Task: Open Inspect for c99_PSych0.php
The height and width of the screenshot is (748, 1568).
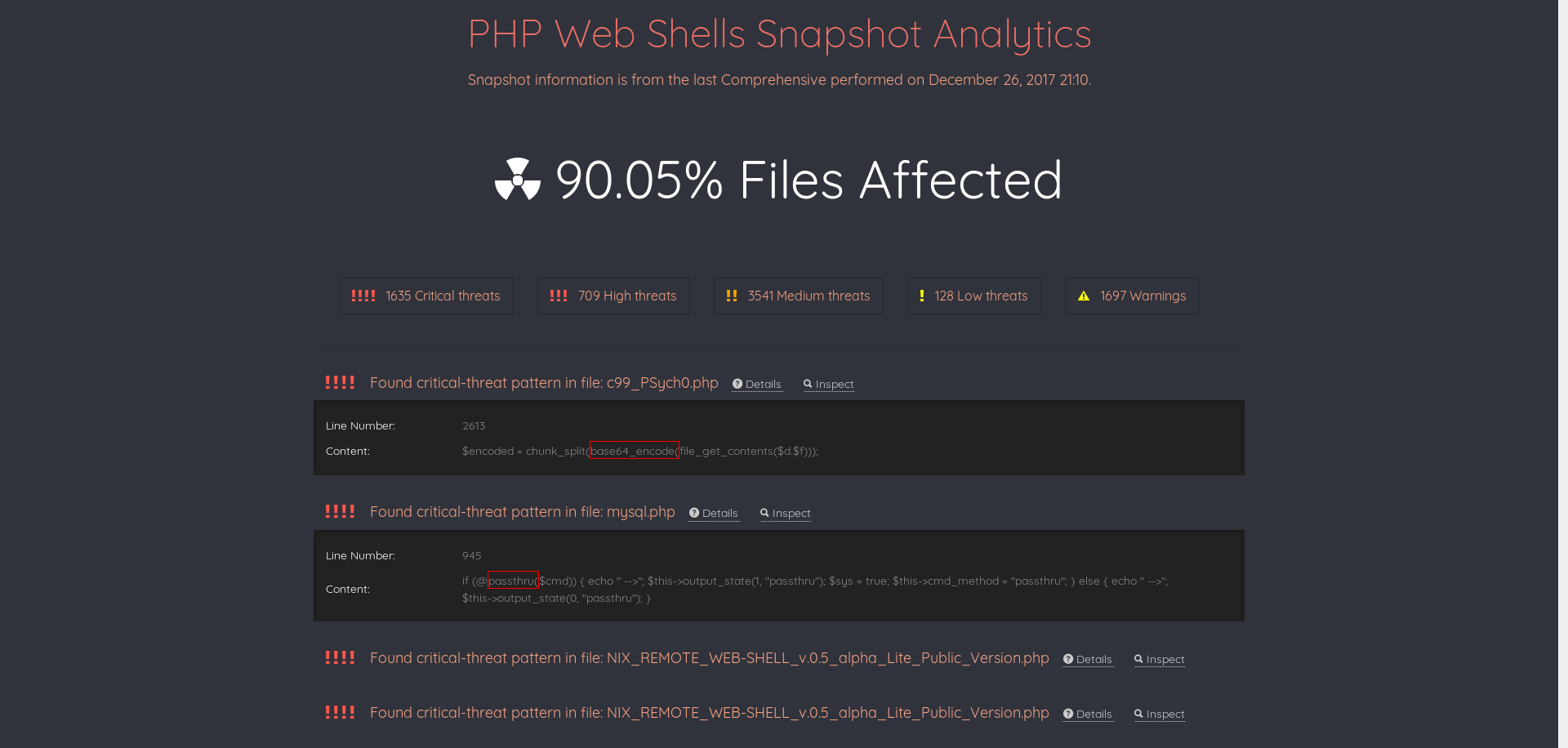Action: [829, 384]
